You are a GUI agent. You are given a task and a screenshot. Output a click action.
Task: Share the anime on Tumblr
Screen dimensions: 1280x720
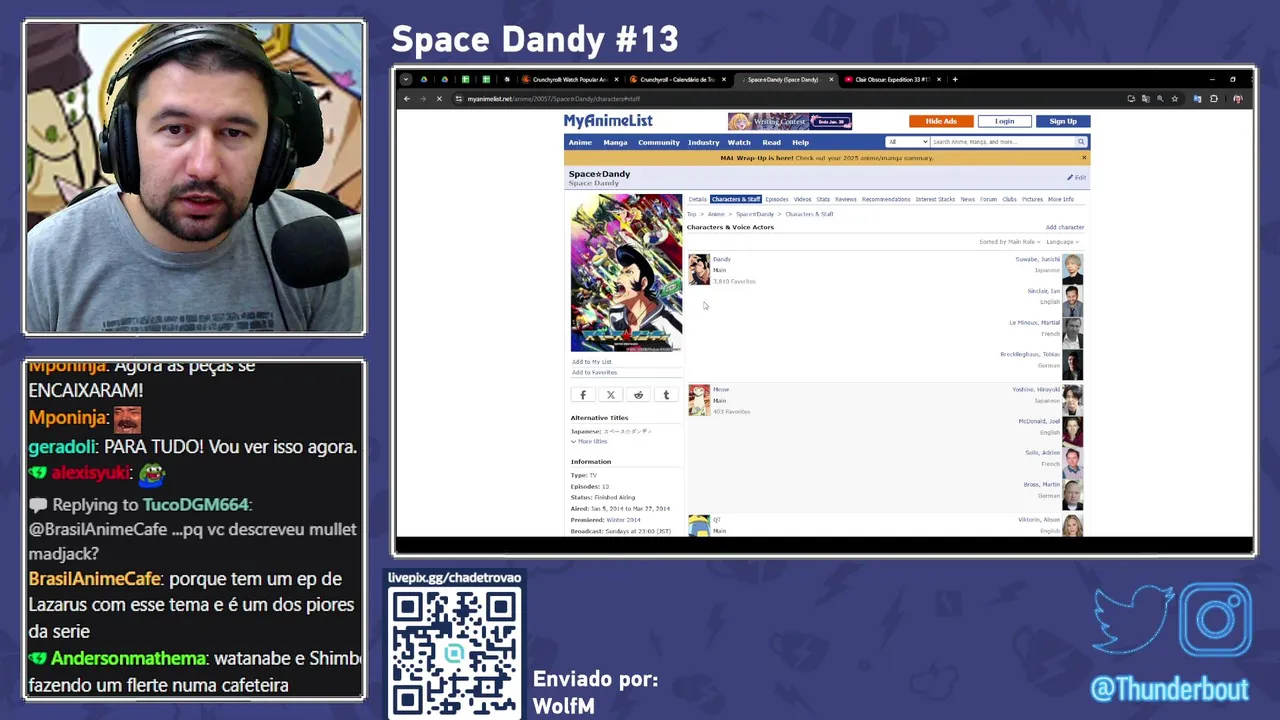[666, 395]
